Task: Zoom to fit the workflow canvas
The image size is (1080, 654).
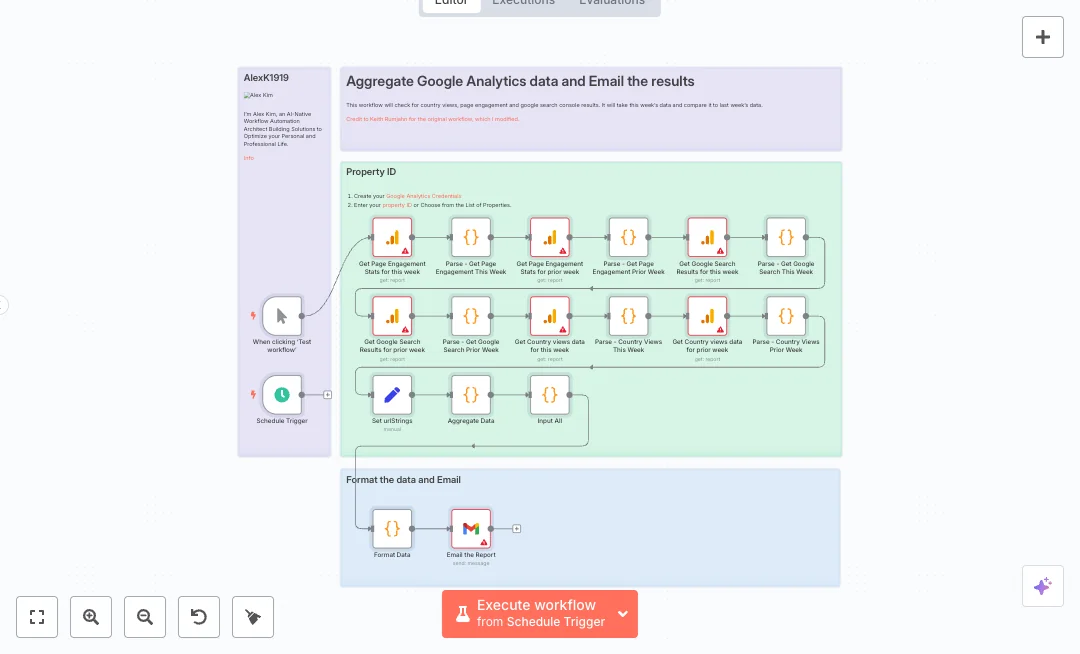Action: click(37, 617)
